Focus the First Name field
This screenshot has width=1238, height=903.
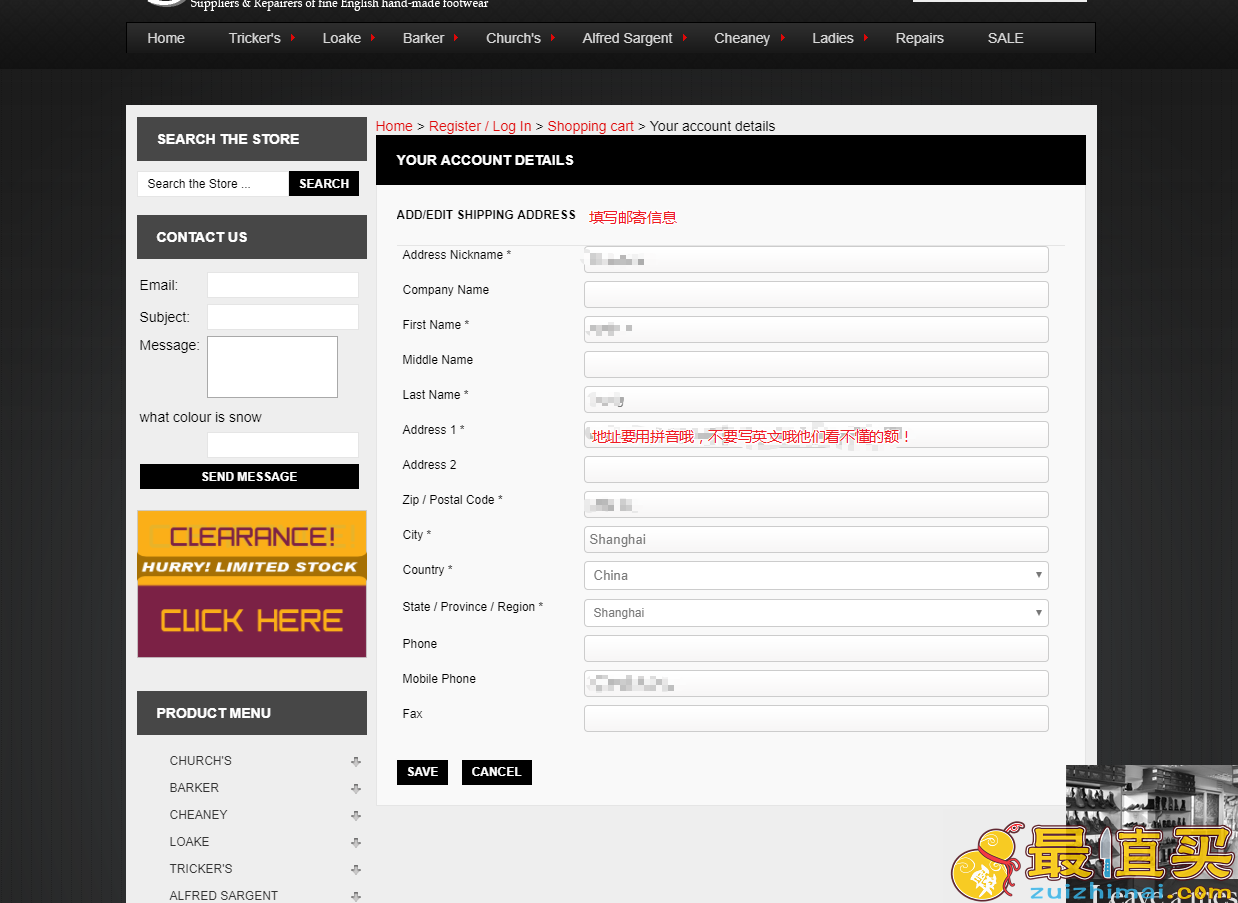click(x=816, y=330)
